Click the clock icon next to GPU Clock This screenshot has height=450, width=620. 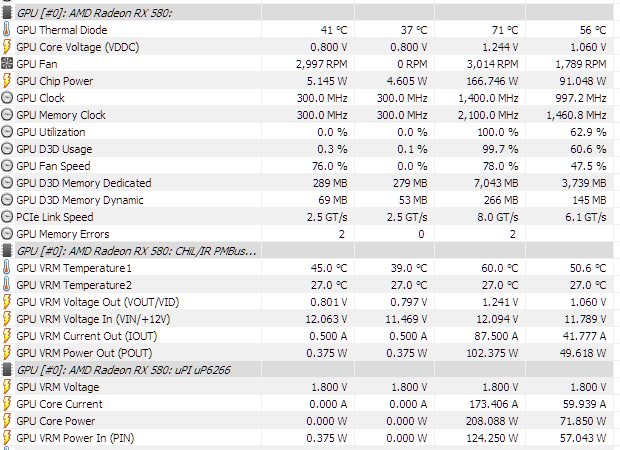[8, 98]
